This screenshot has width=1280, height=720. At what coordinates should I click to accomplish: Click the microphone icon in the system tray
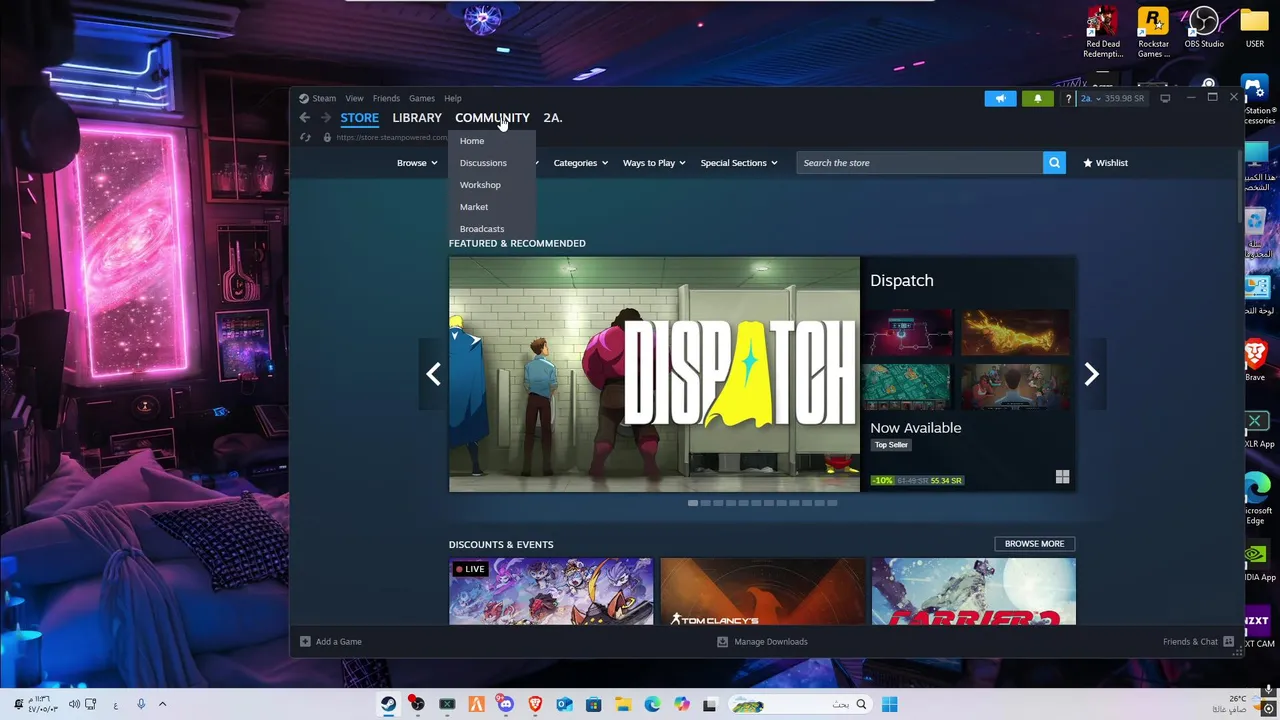[141, 704]
